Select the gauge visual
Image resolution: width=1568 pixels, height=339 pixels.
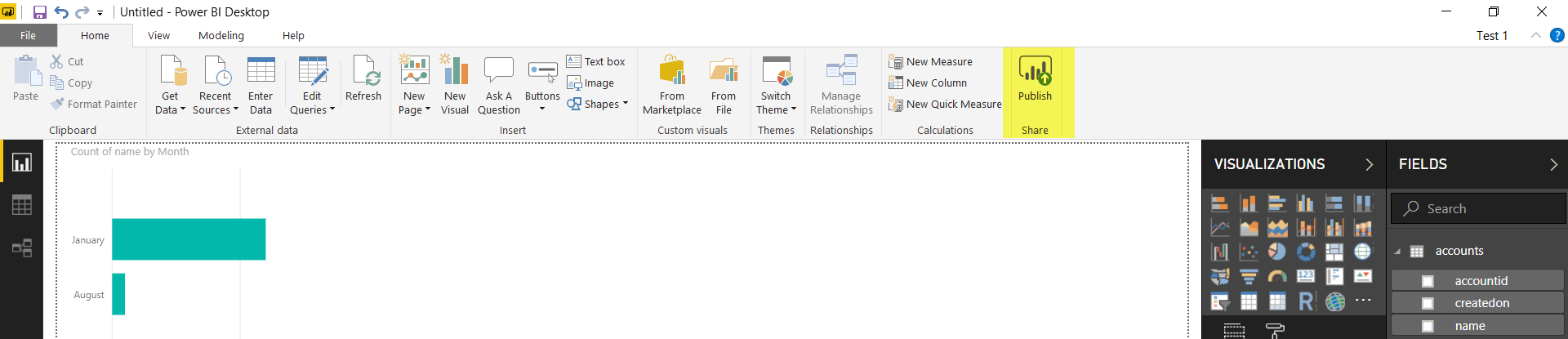[1277, 277]
